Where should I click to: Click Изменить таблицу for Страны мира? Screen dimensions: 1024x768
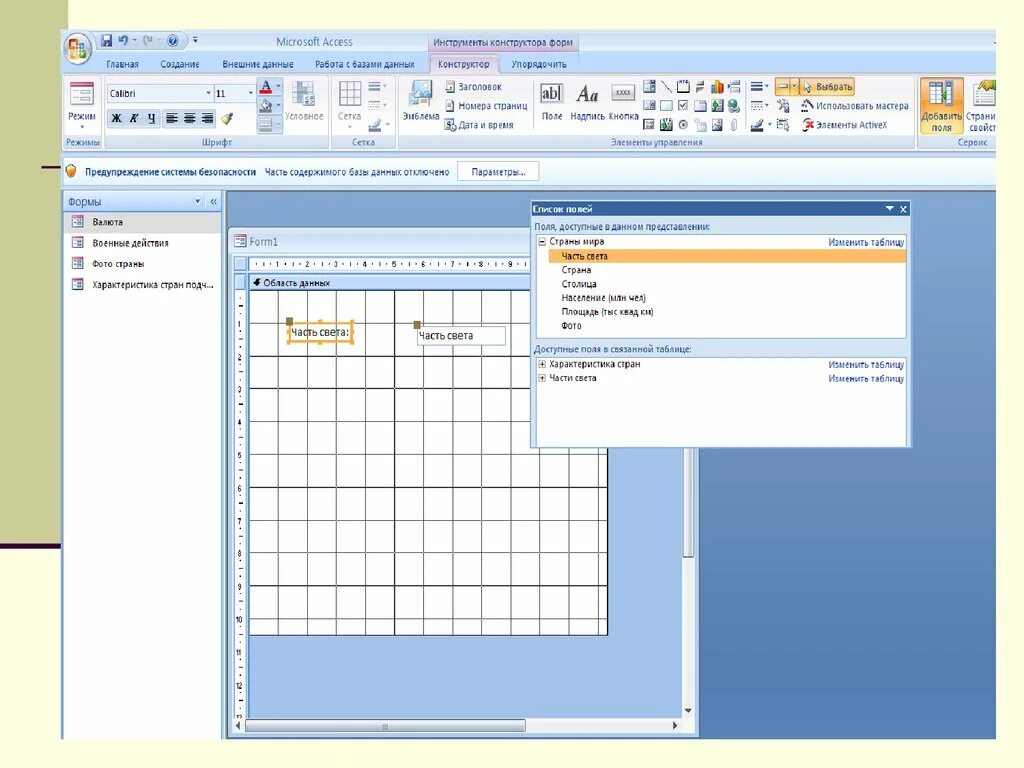pyautogui.click(x=866, y=242)
